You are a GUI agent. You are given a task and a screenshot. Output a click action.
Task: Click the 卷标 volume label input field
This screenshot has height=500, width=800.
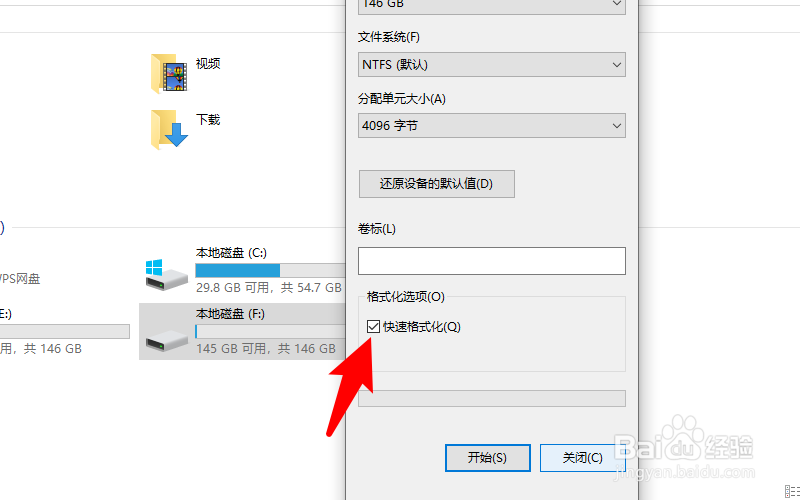pos(492,261)
